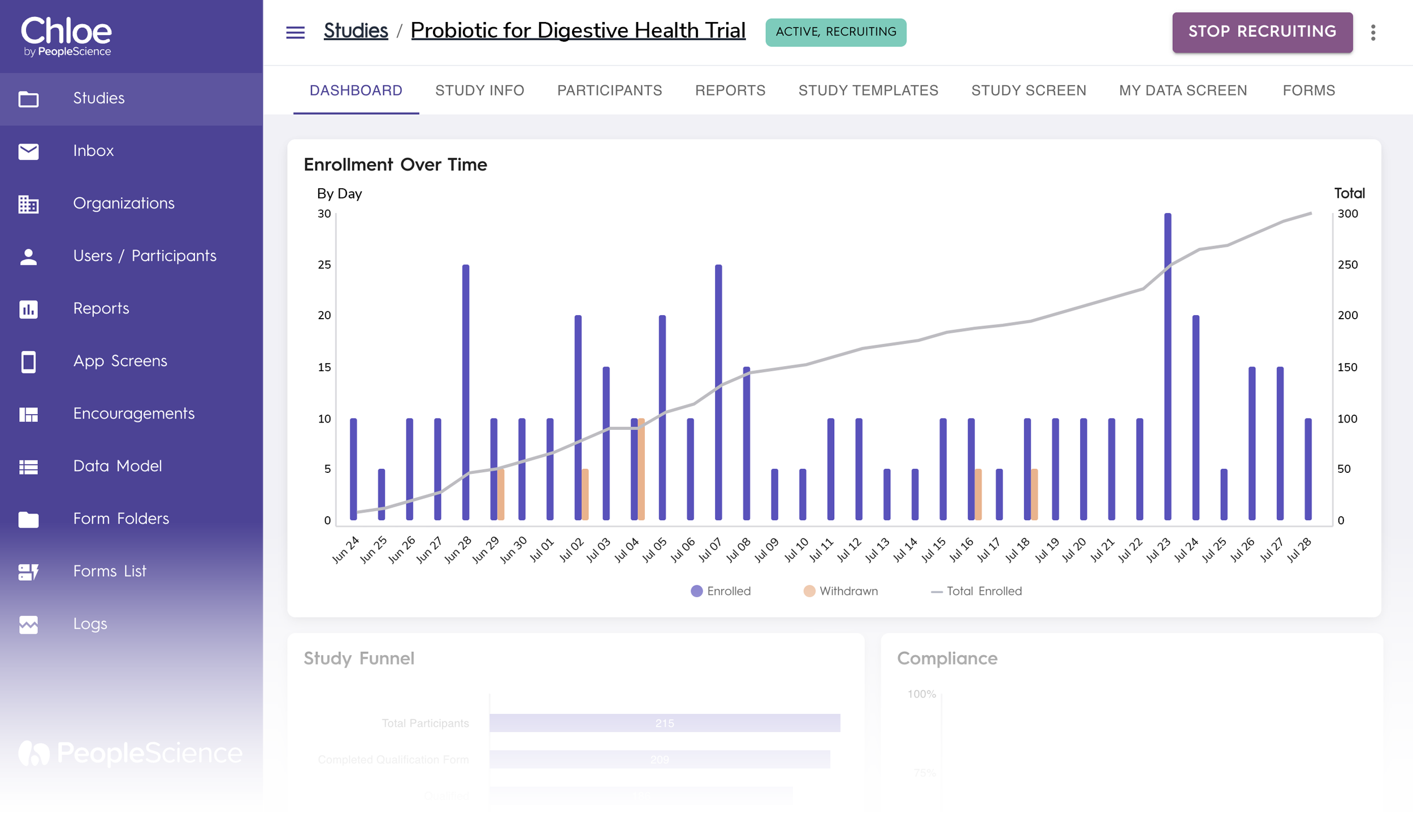Switch to the Participants tab
1413x840 pixels.
click(x=609, y=90)
